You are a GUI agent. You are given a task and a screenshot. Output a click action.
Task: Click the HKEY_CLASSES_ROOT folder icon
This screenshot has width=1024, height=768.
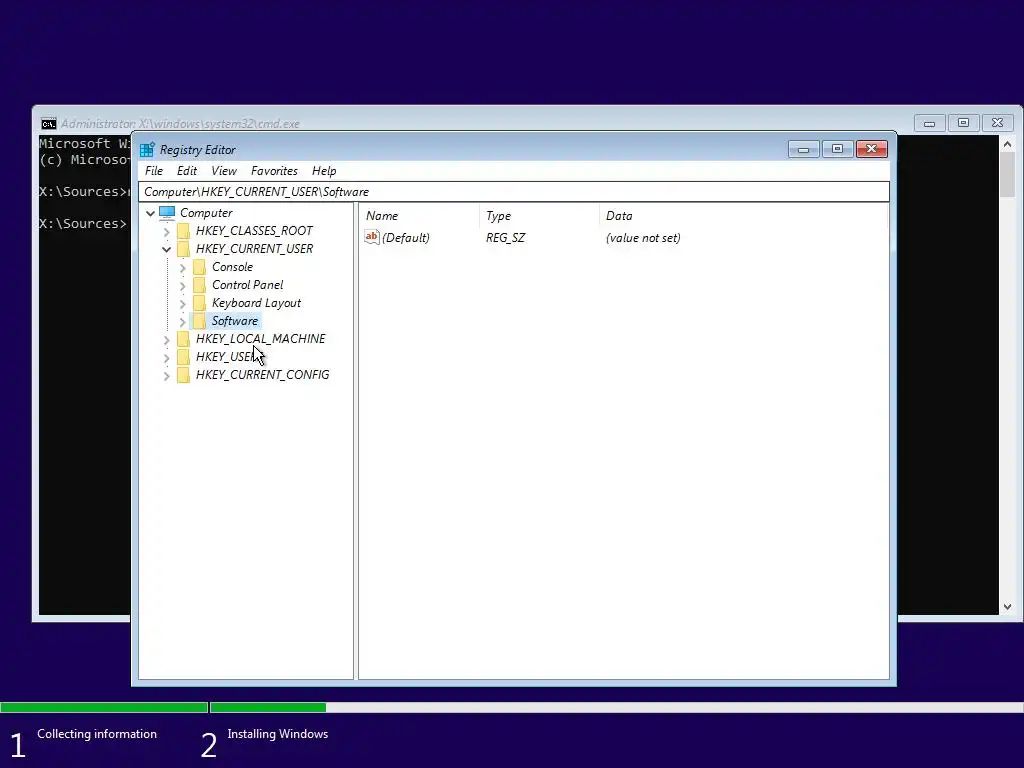coord(184,231)
